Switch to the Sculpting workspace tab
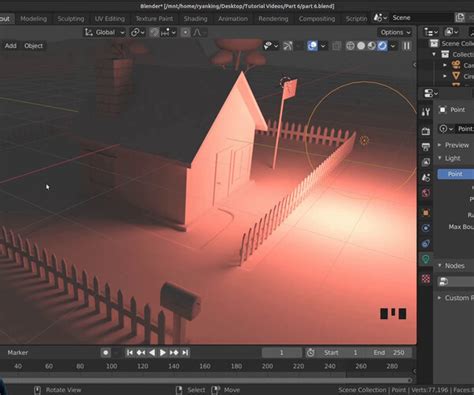This screenshot has width=474, height=395. click(x=71, y=19)
